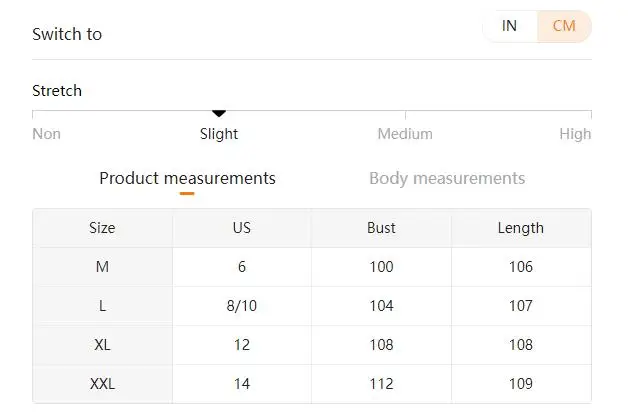Click the 8/10 US size cell
634x417 pixels.
pos(242,306)
